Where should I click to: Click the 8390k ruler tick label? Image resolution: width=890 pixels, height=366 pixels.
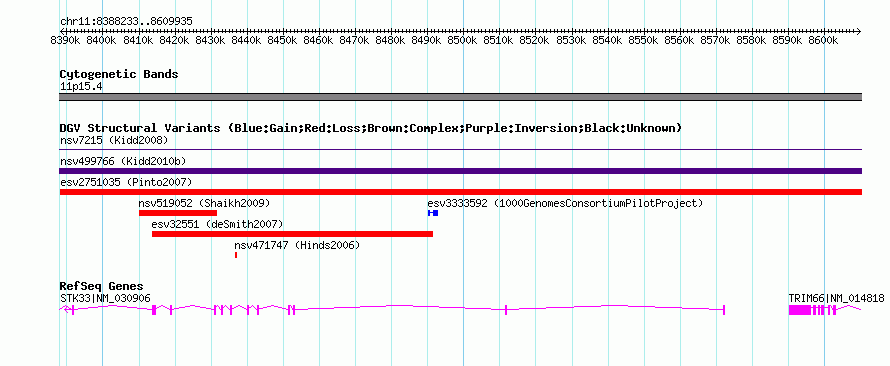click(x=66, y=40)
